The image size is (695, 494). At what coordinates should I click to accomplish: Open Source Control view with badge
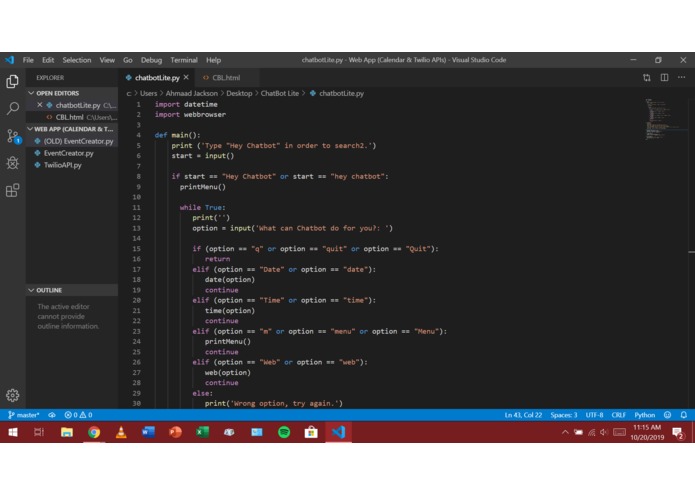[13, 136]
